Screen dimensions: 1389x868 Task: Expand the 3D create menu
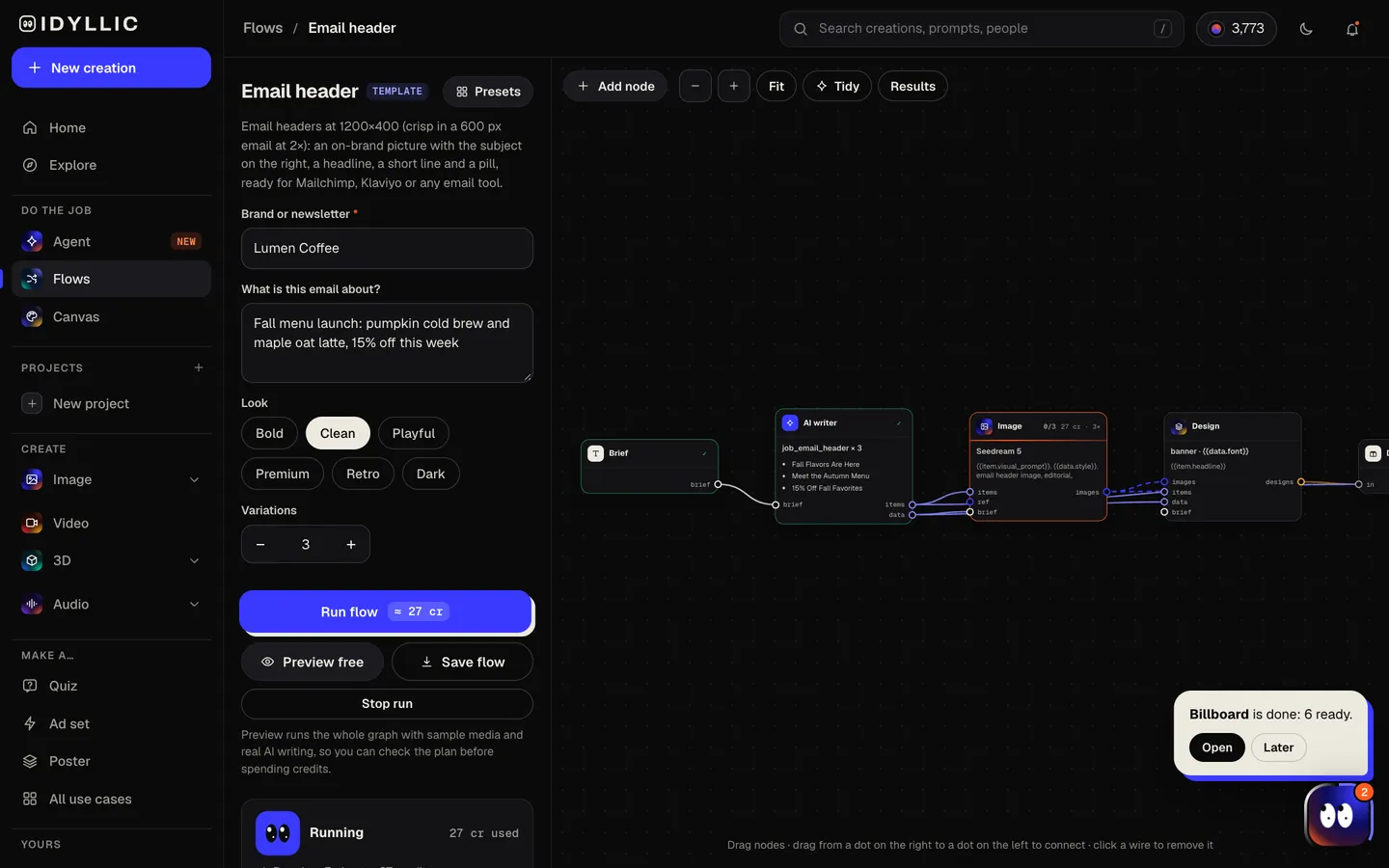click(194, 560)
